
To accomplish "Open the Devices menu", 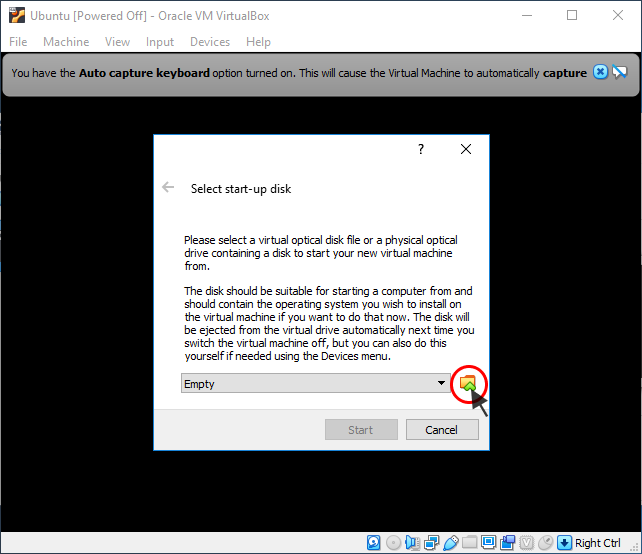I will [210, 42].
